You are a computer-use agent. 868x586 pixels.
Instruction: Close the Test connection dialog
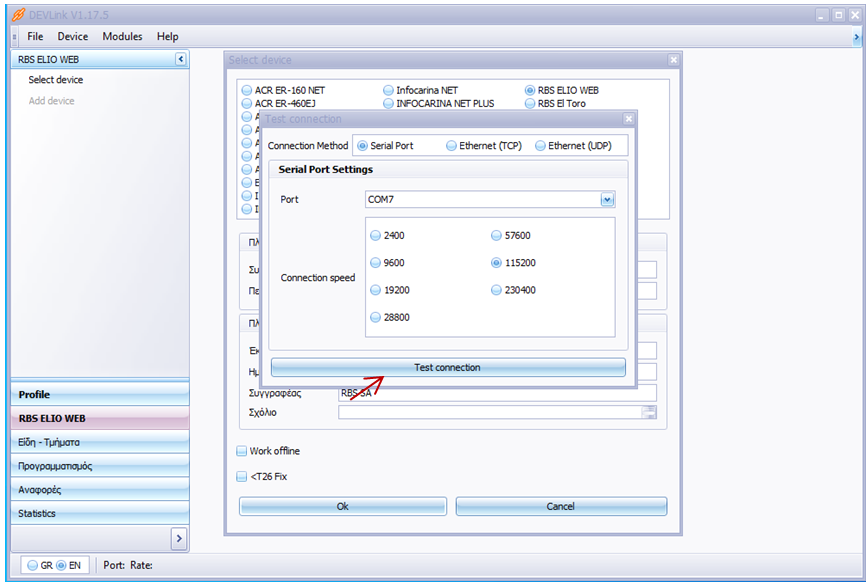click(x=628, y=119)
